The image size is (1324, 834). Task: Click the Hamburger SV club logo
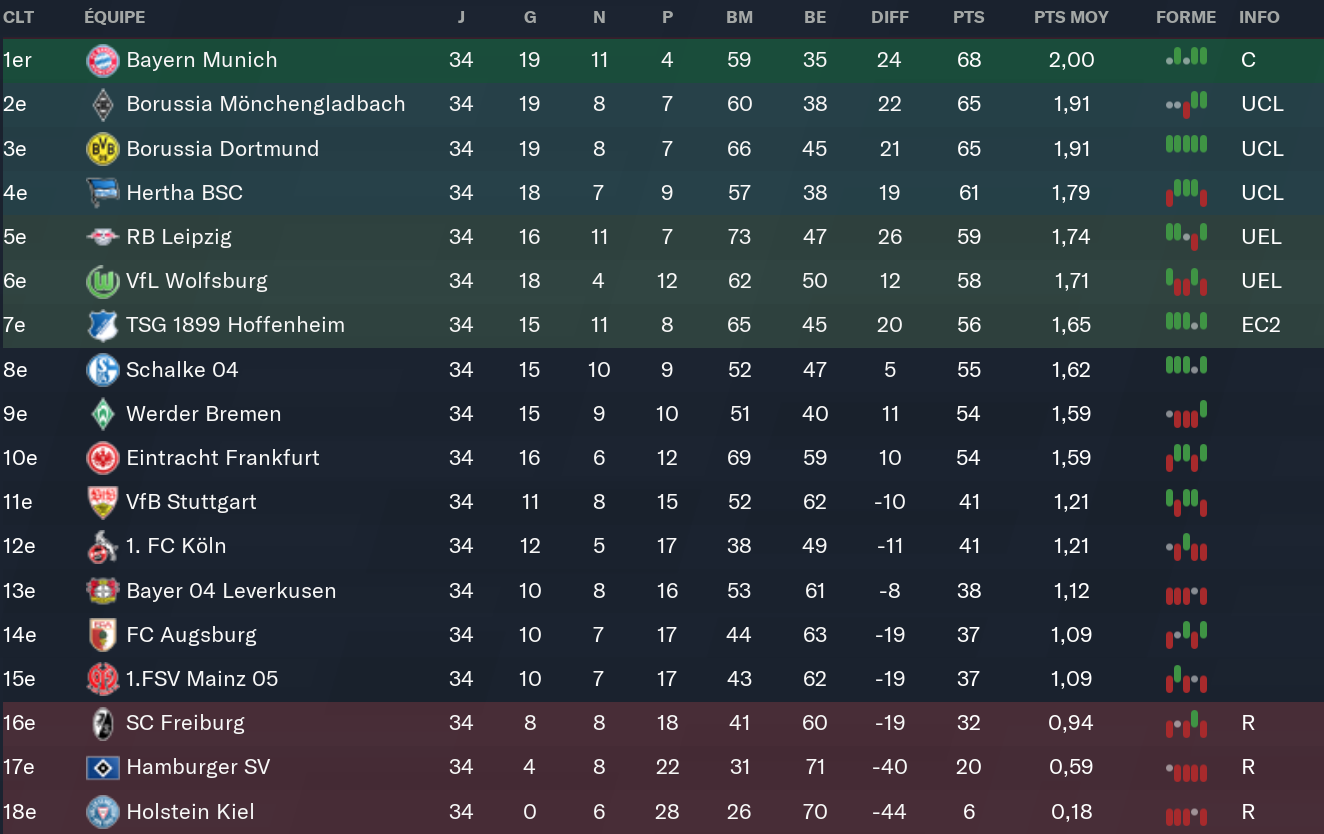tap(103, 767)
